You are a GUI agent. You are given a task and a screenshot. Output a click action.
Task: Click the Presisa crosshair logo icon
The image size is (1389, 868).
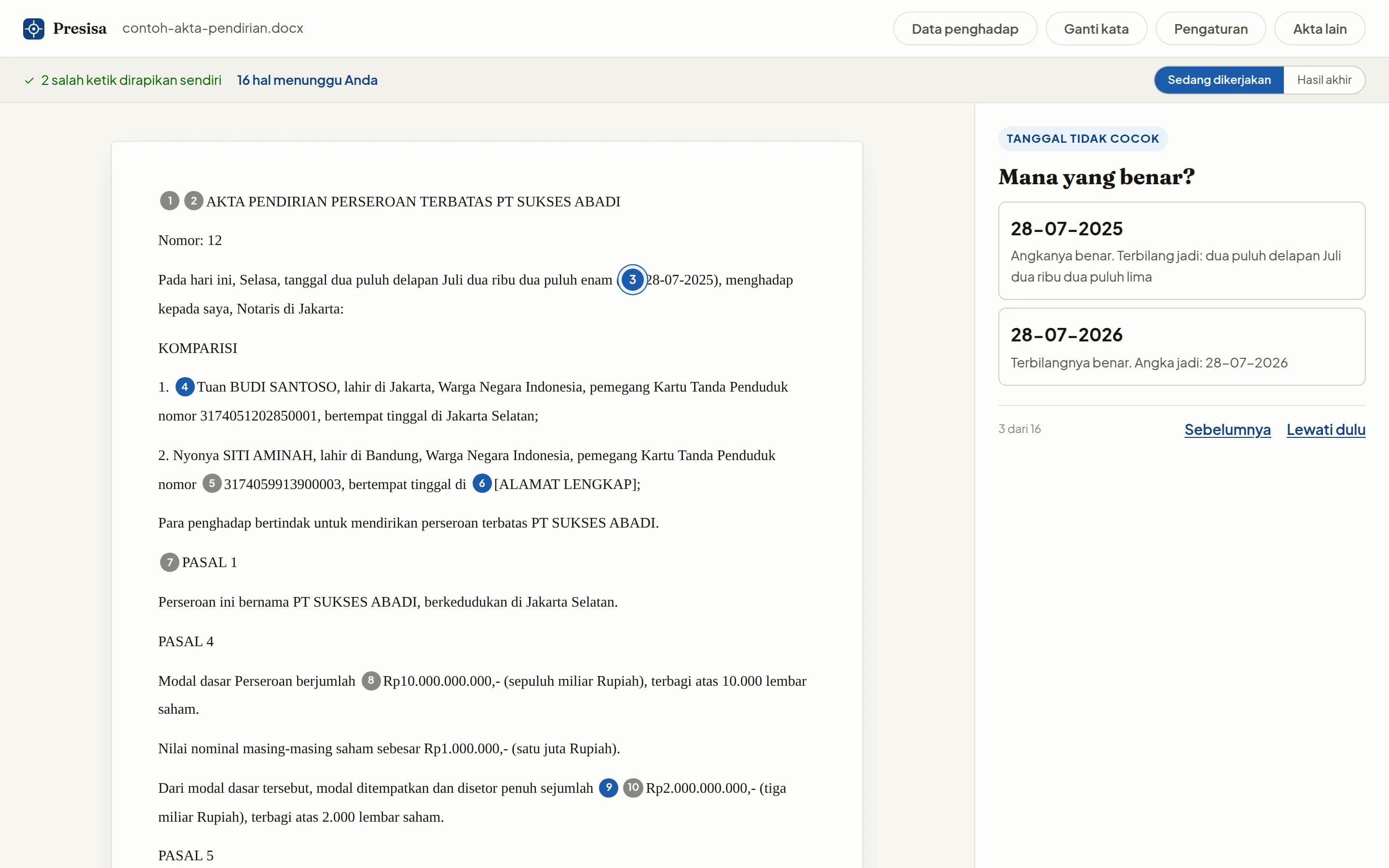click(x=33, y=29)
